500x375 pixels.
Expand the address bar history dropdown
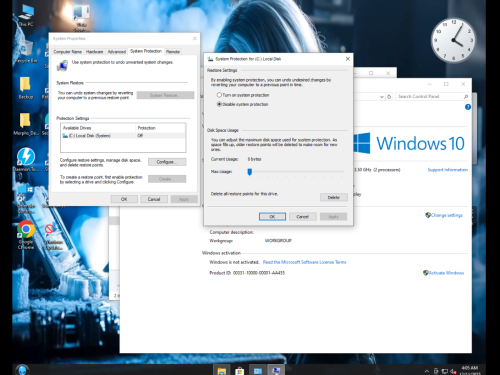tap(382, 97)
